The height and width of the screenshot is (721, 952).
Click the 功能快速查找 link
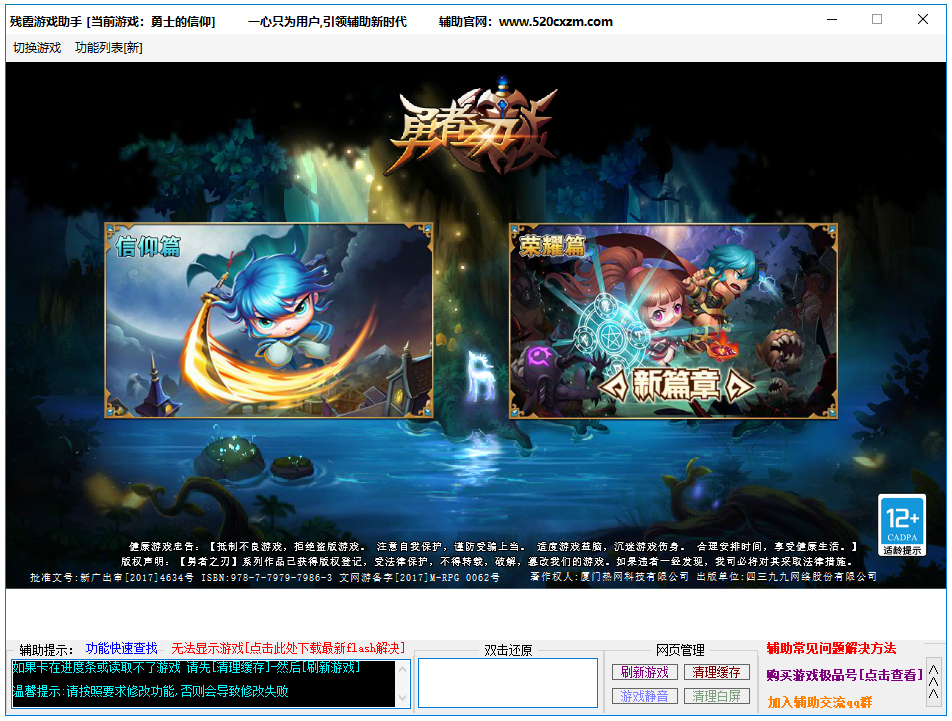point(121,648)
